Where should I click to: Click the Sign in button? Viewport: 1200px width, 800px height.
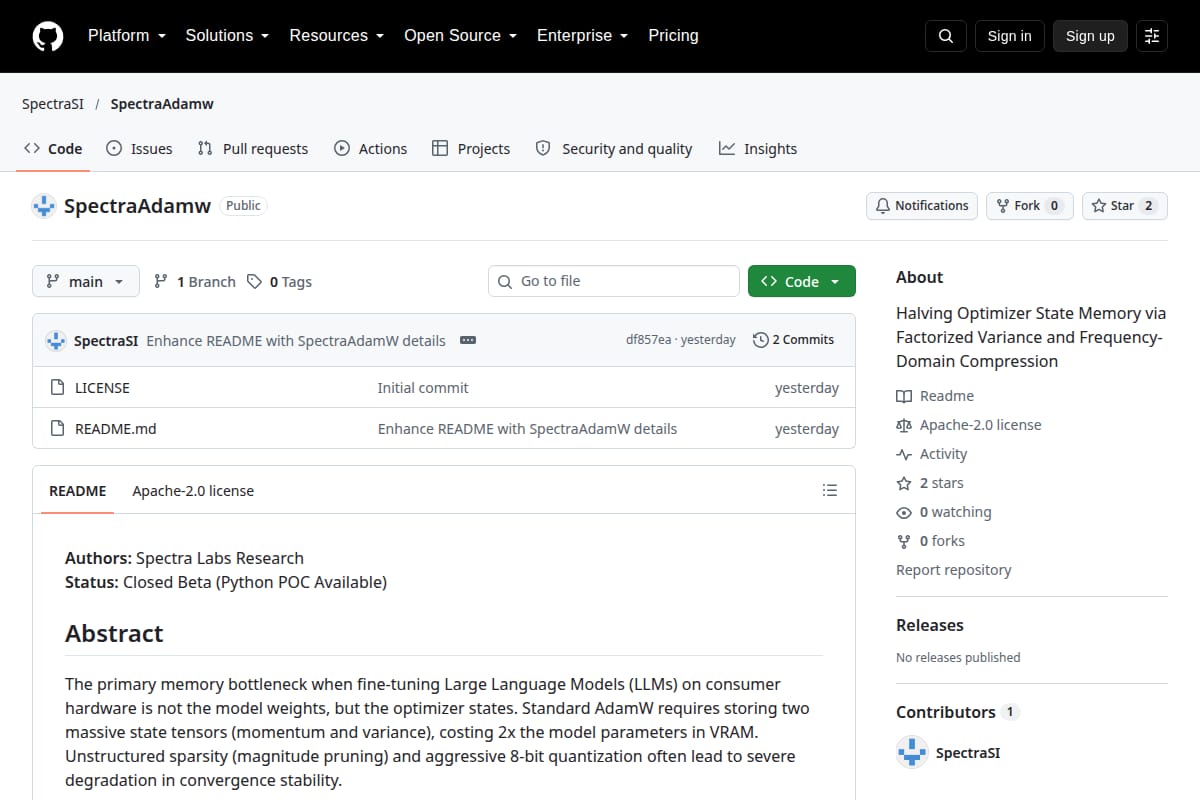coord(1009,36)
